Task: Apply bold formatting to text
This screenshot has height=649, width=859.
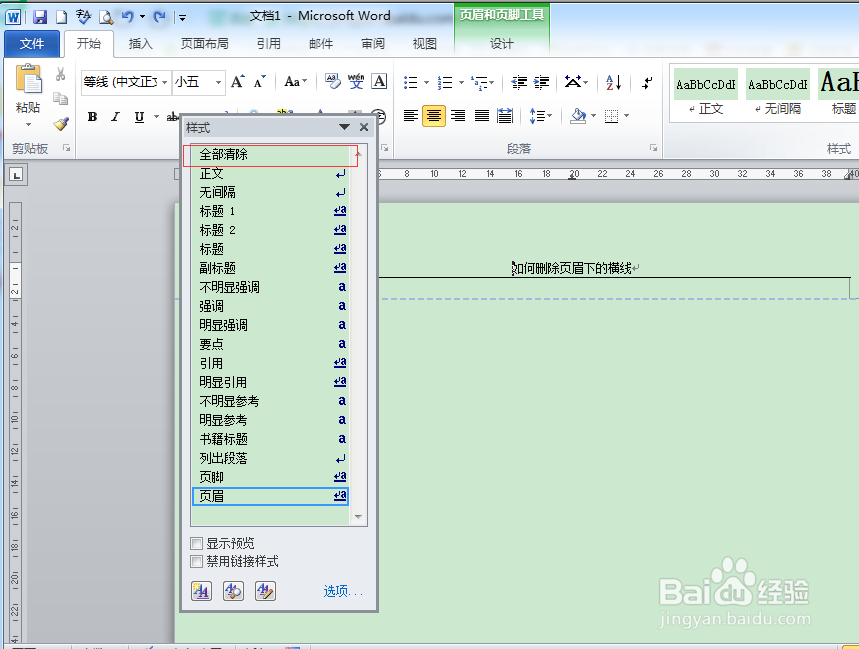Action: click(x=91, y=116)
